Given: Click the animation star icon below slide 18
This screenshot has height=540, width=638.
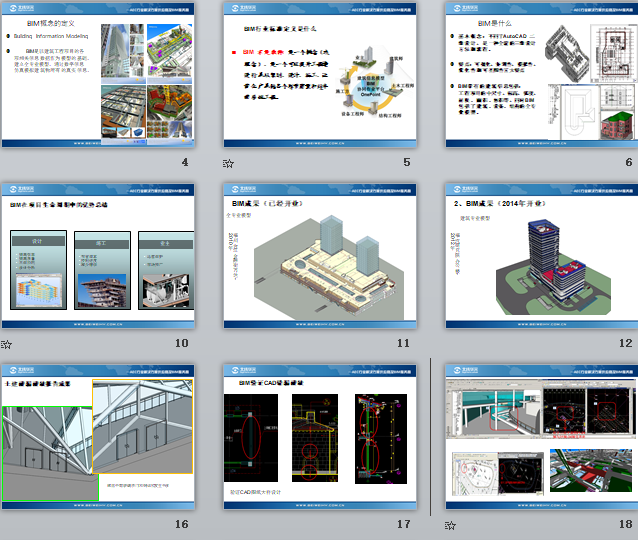Looking at the screenshot, I should [450, 526].
